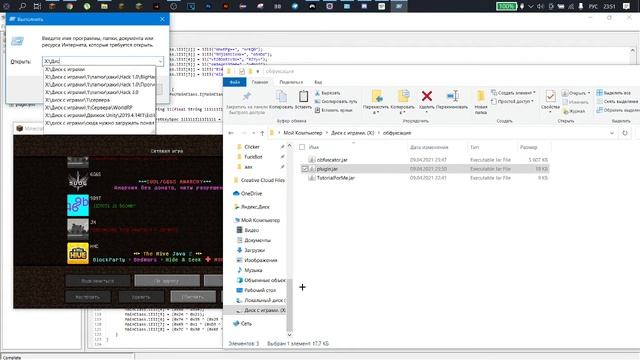Click the Move to (Переместить в) folder icon
640x360 pixels.
click(377, 96)
